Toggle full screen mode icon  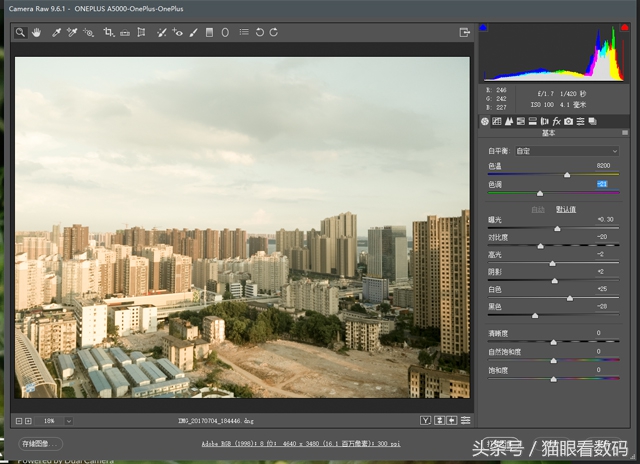pos(464,32)
